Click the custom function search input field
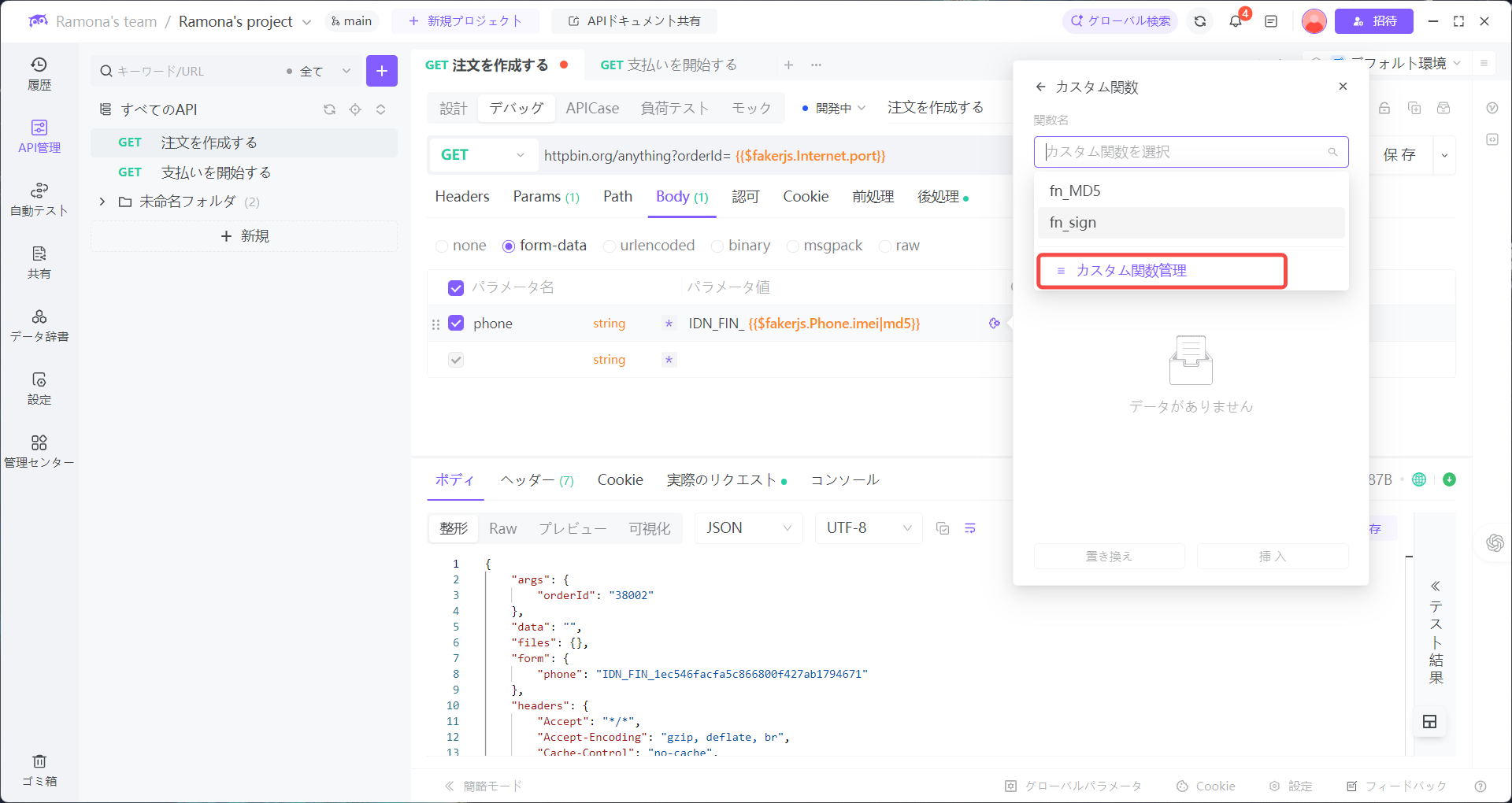This screenshot has height=803, width=1512. pyautogui.click(x=1181, y=152)
